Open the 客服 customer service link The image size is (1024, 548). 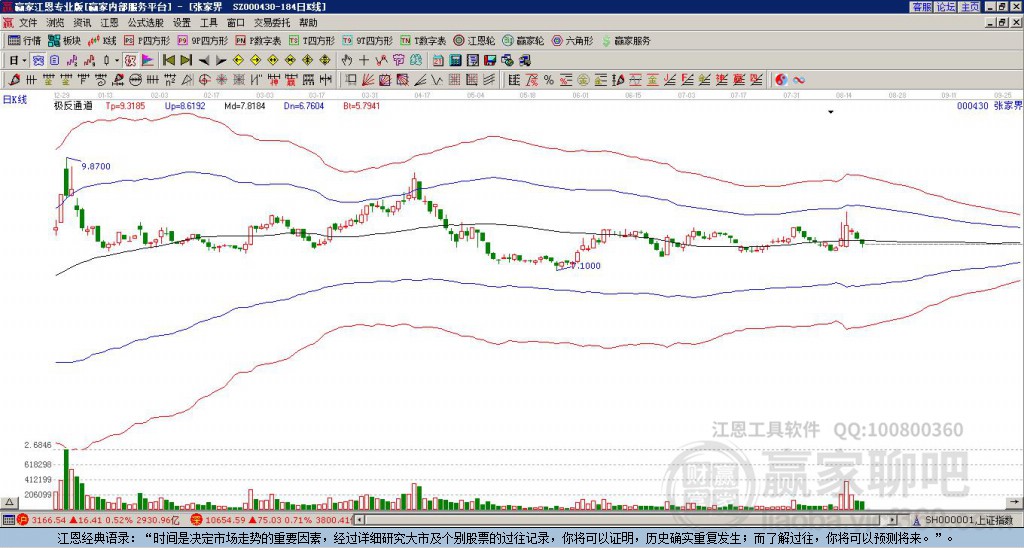tap(921, 7)
